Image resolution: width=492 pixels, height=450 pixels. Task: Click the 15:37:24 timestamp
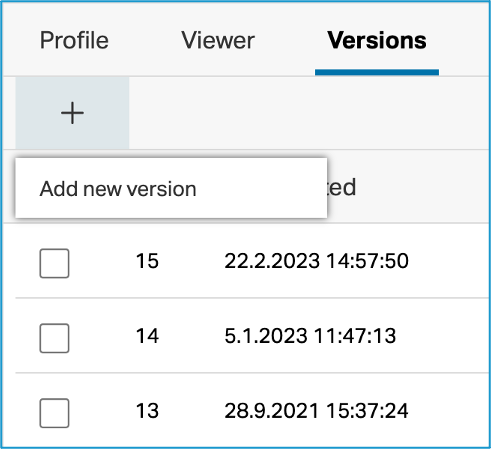[367, 411]
